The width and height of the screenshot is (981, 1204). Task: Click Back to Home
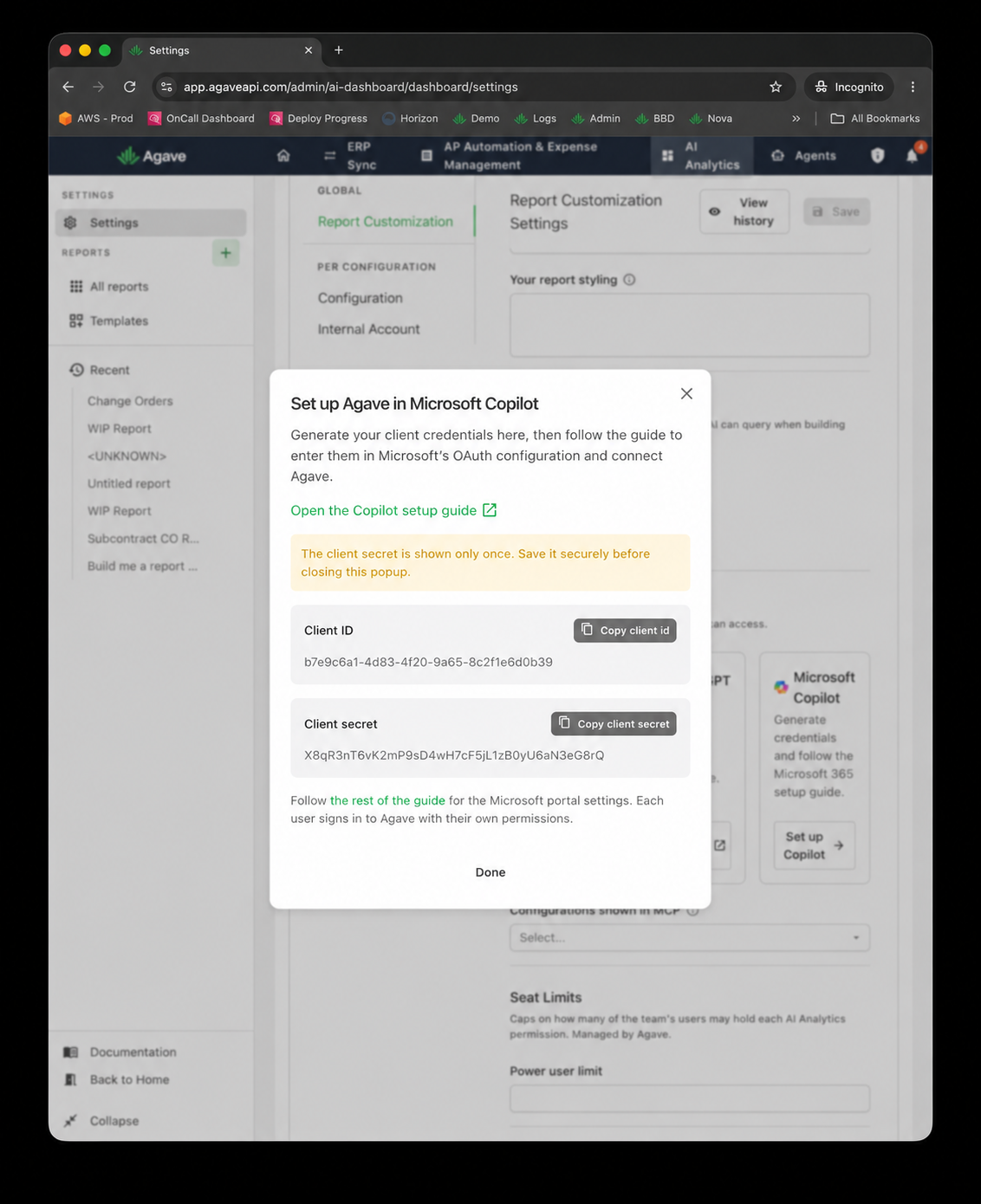[117, 1080]
